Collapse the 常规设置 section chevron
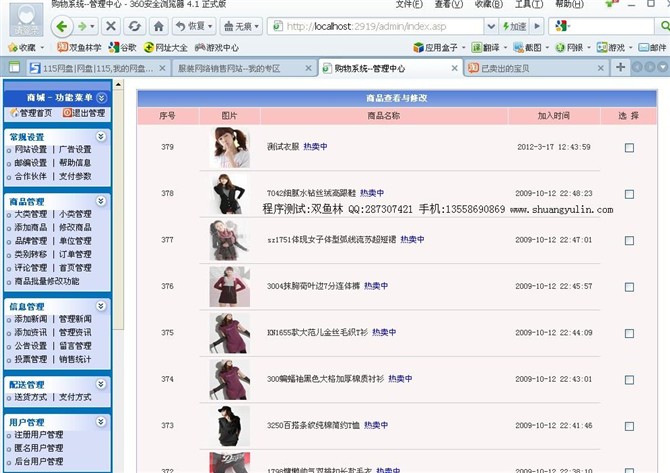 (101, 136)
